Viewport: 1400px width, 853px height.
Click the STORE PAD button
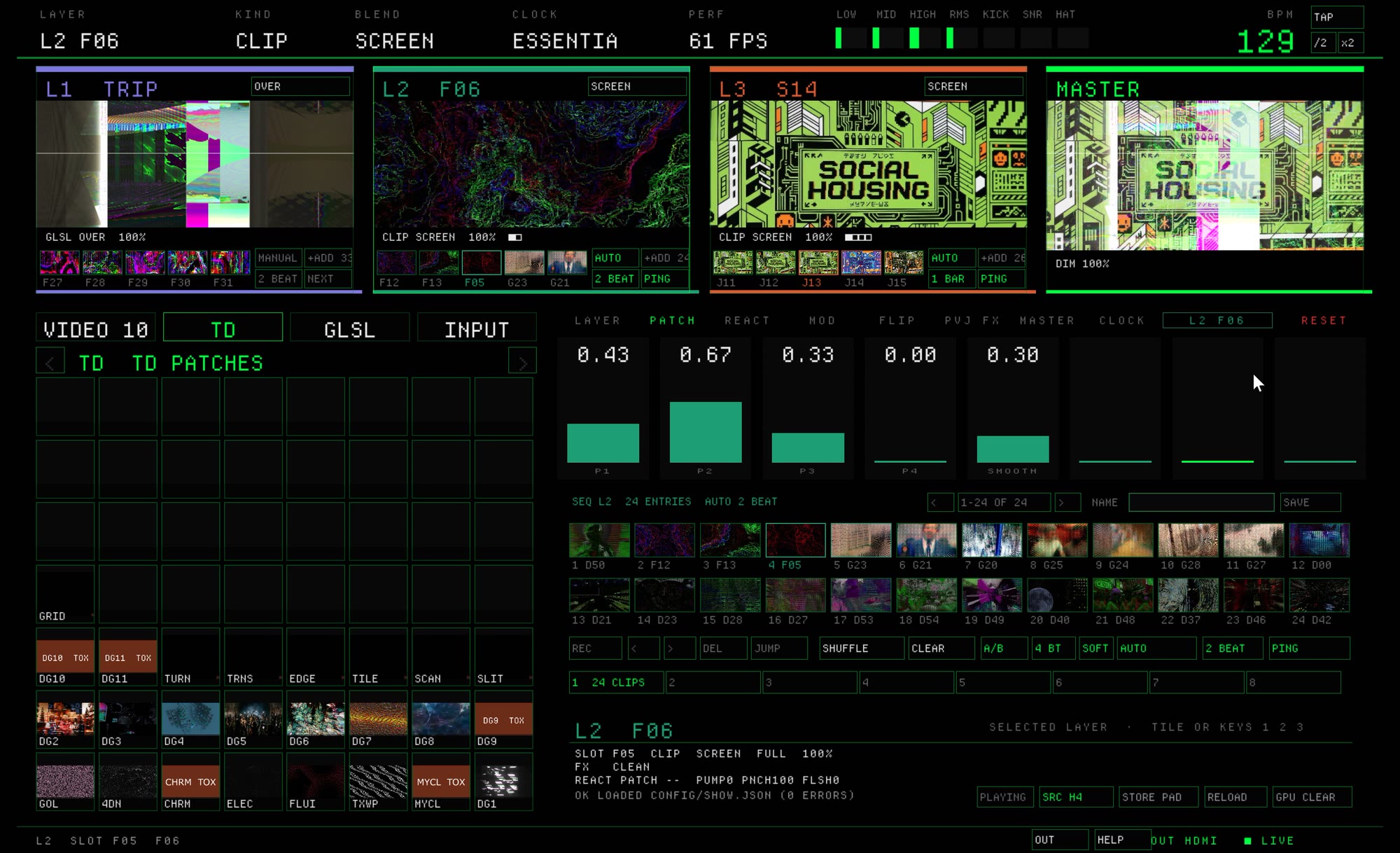pos(1158,797)
